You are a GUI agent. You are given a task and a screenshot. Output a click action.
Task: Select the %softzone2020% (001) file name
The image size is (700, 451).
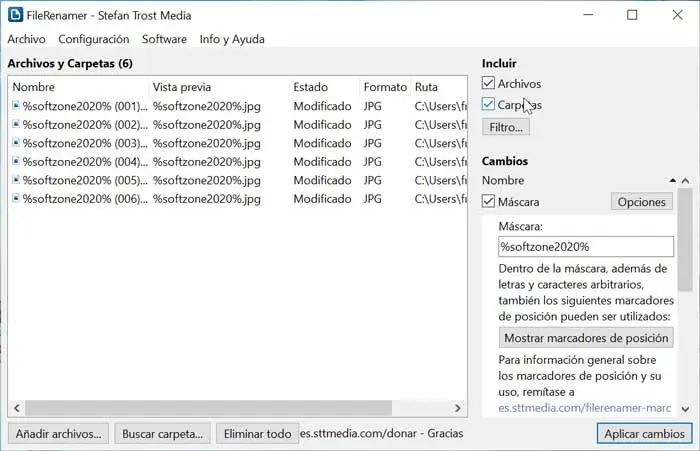pos(85,106)
